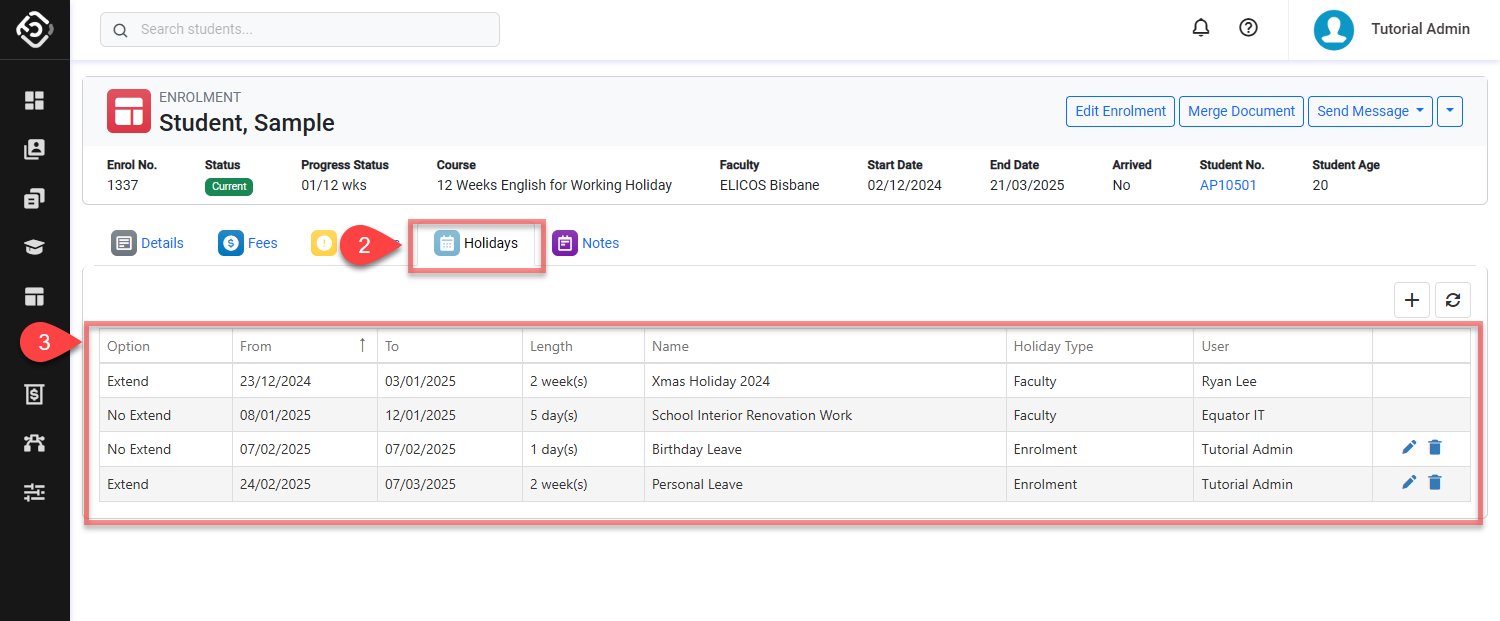Click the Edit Enrolment button
Viewport: 1500px width, 621px height.
tap(1120, 111)
